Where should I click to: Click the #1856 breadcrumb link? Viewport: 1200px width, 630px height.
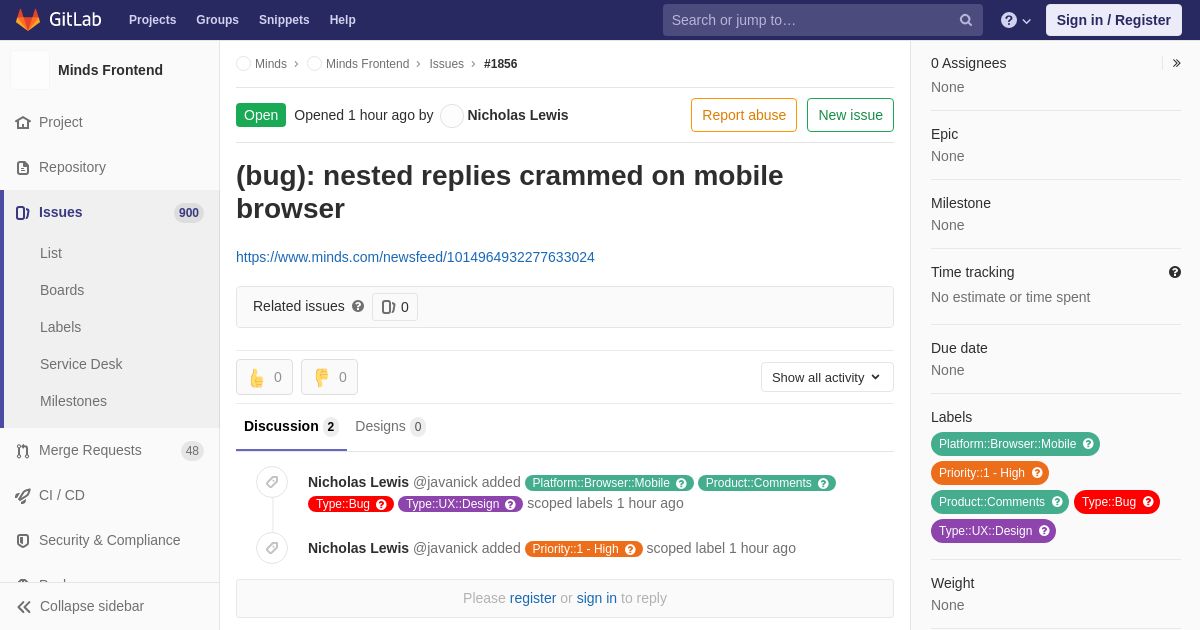[501, 64]
